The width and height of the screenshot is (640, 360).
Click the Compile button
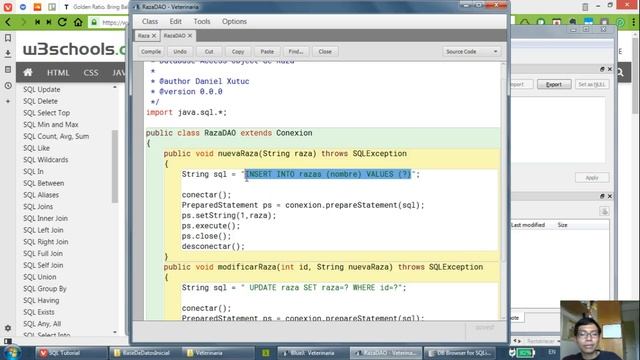[x=151, y=52]
